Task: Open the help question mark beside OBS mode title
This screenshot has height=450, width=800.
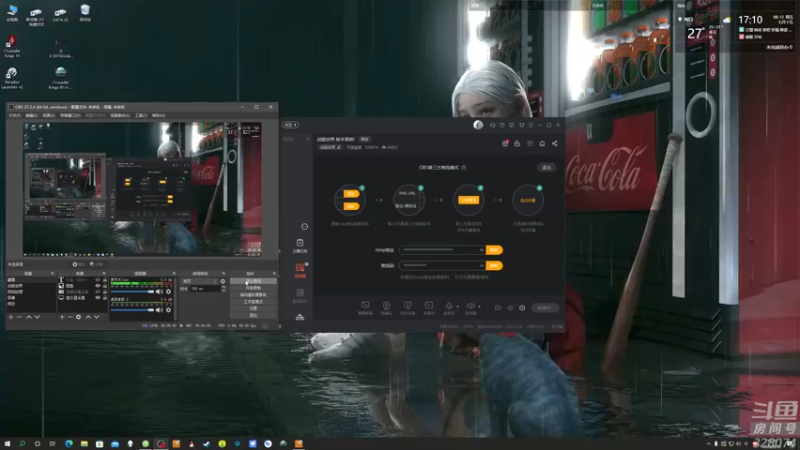Action: [x=464, y=167]
